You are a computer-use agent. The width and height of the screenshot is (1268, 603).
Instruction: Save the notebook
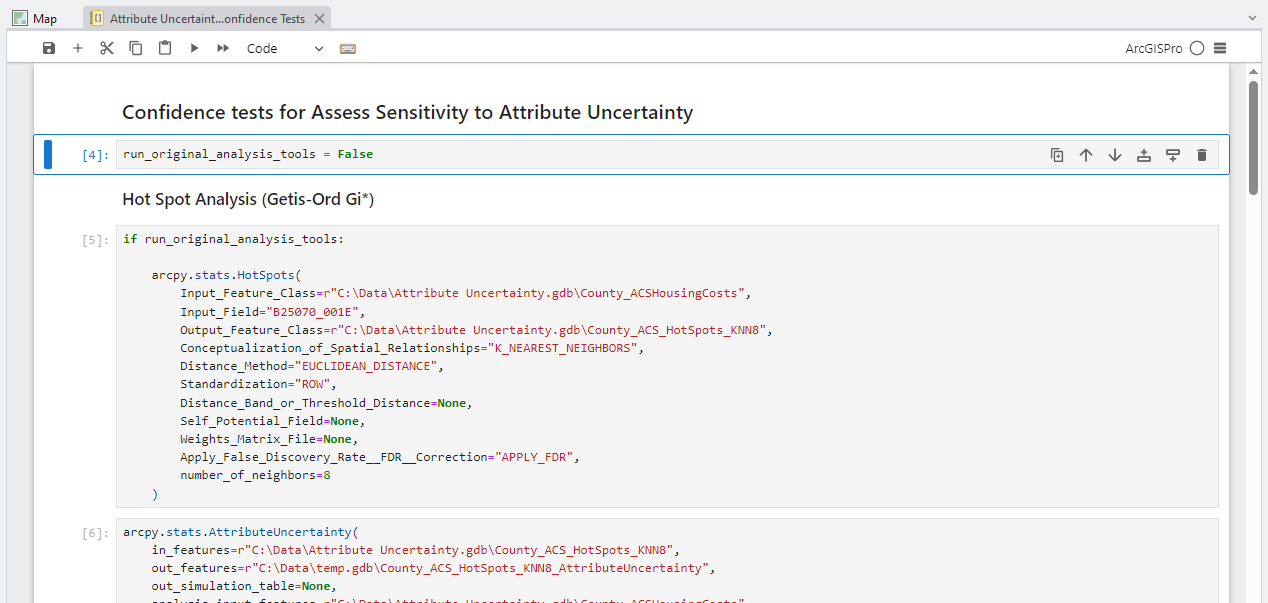(48, 47)
